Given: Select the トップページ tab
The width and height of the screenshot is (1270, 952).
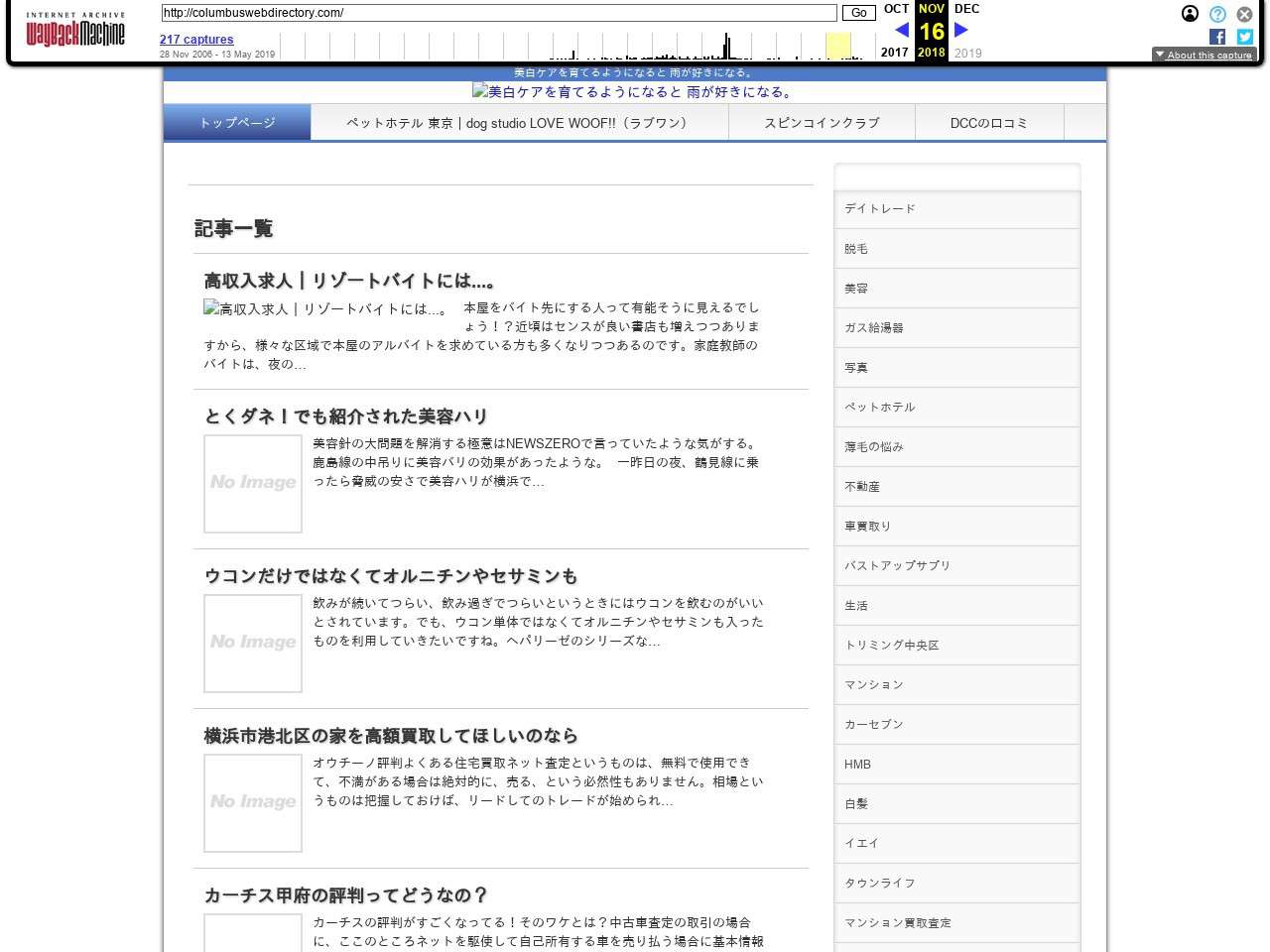Looking at the screenshot, I should (x=237, y=123).
